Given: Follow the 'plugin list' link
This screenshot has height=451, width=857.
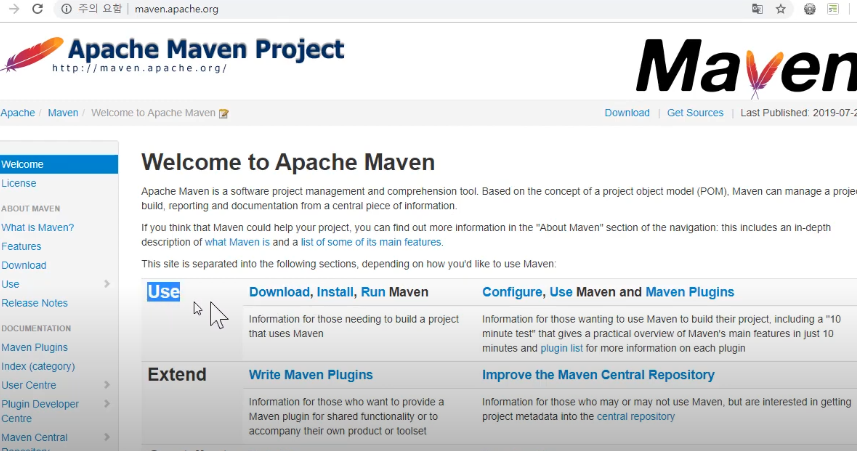Looking at the screenshot, I should pos(561,348).
